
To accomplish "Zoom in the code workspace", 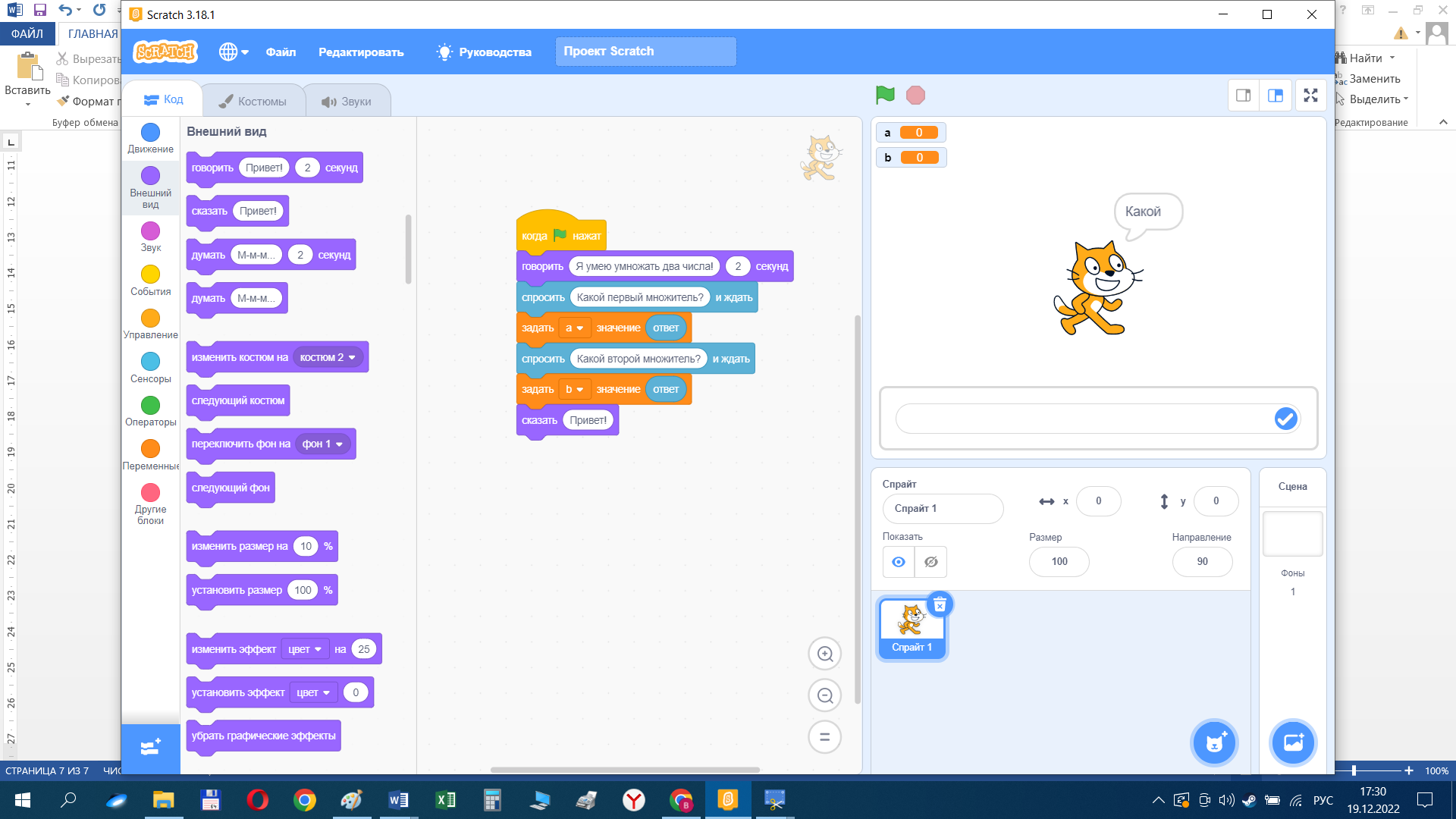I will (x=825, y=654).
